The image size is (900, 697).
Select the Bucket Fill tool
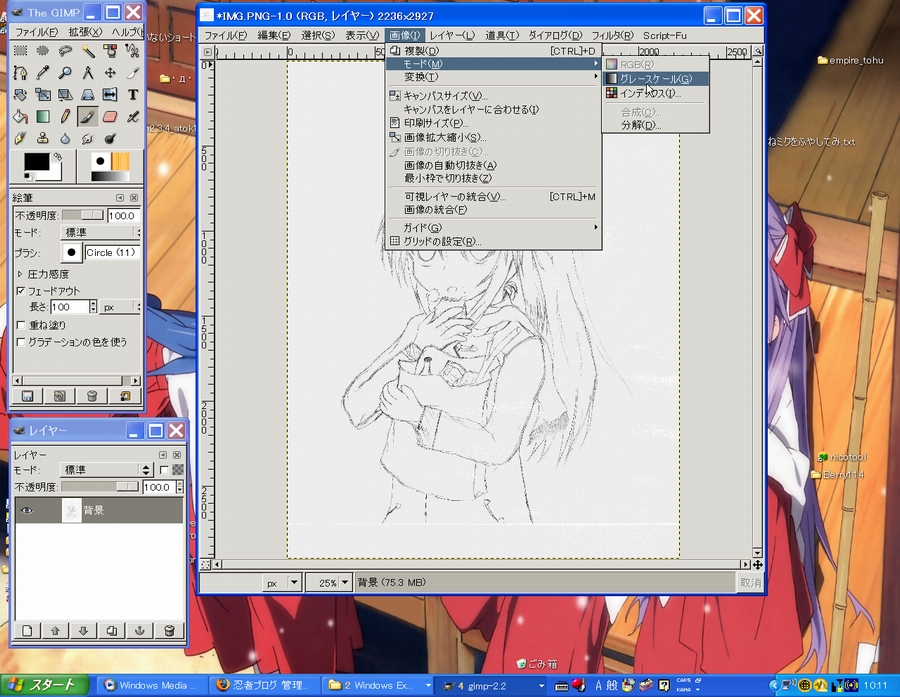(x=21, y=117)
